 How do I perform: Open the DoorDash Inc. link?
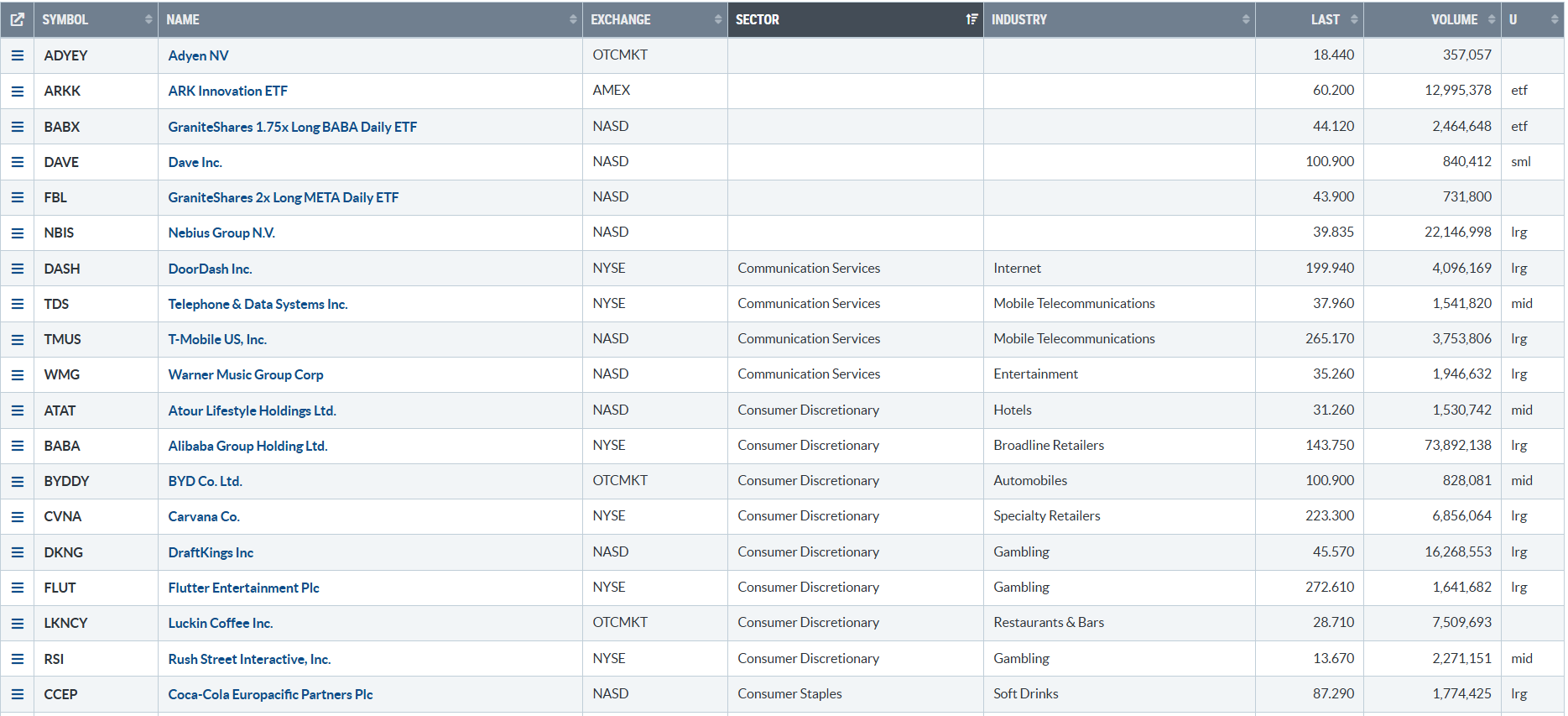[210, 269]
